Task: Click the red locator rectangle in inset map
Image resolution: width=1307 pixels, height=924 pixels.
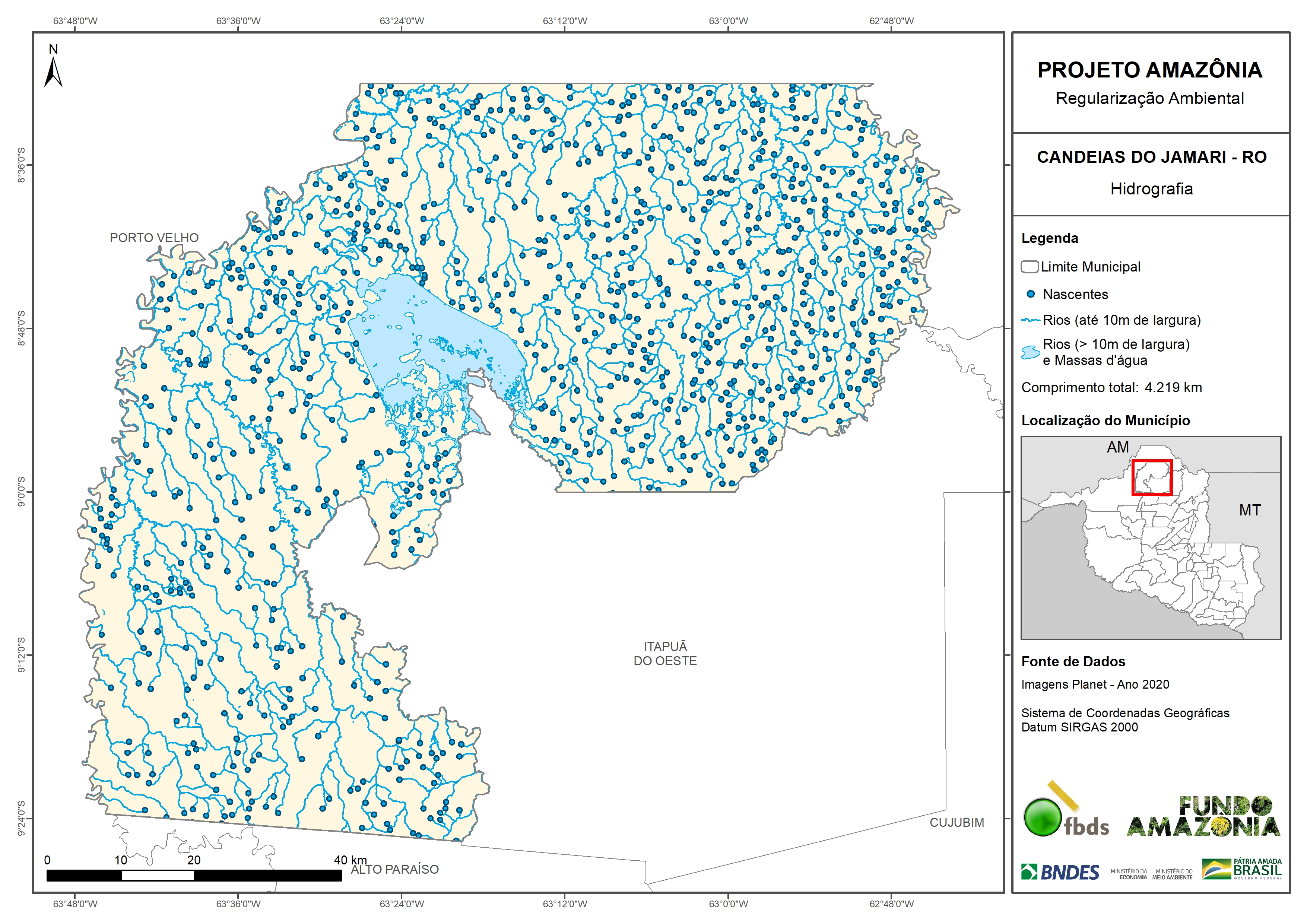Action: [1152, 478]
